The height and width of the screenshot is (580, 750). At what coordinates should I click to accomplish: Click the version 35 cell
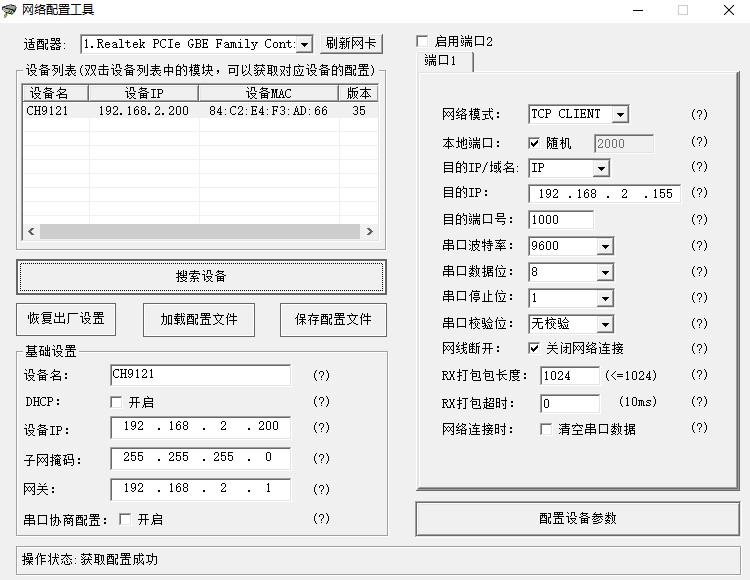tap(359, 110)
